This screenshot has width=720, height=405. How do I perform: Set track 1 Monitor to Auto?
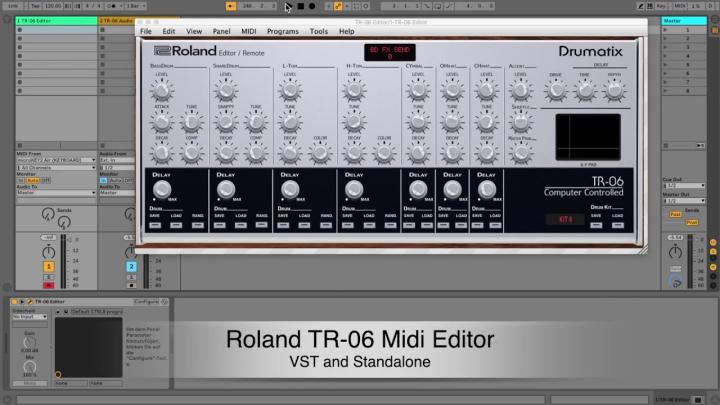[x=33, y=180]
